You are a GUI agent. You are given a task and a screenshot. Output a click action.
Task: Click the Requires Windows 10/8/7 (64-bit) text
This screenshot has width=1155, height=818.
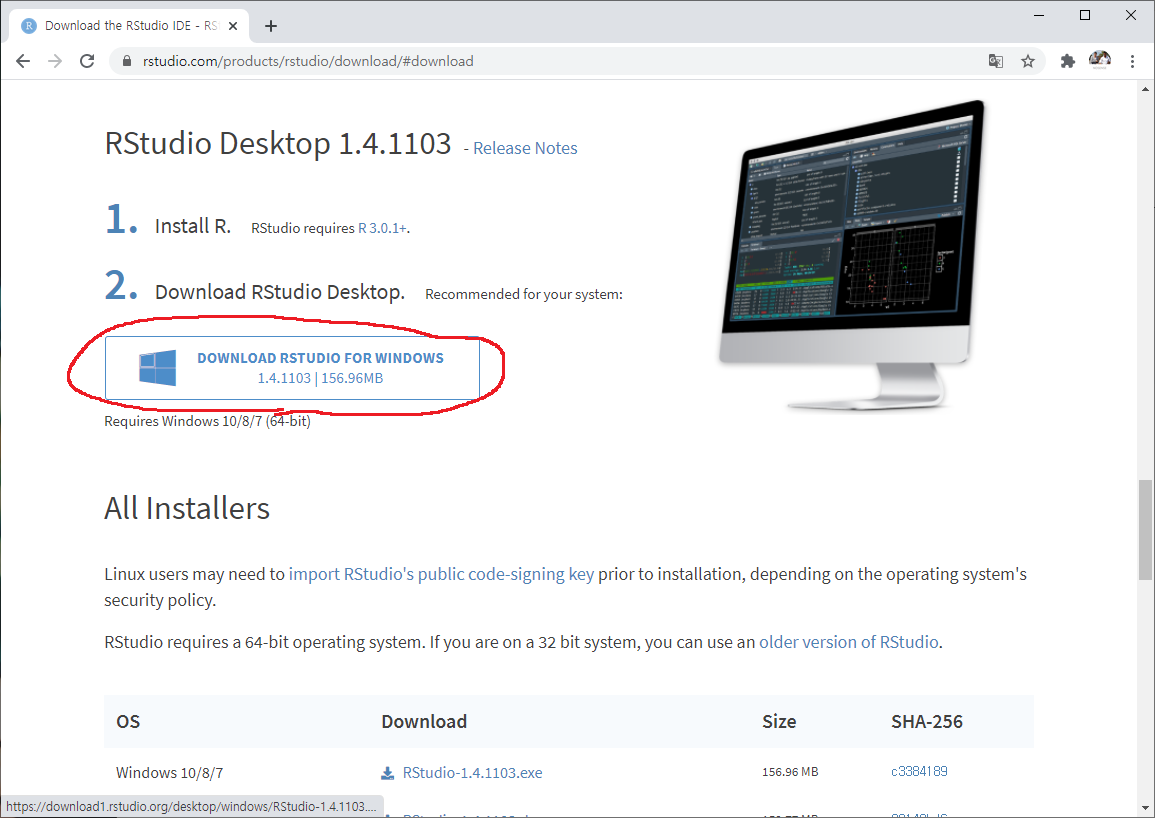tap(207, 421)
